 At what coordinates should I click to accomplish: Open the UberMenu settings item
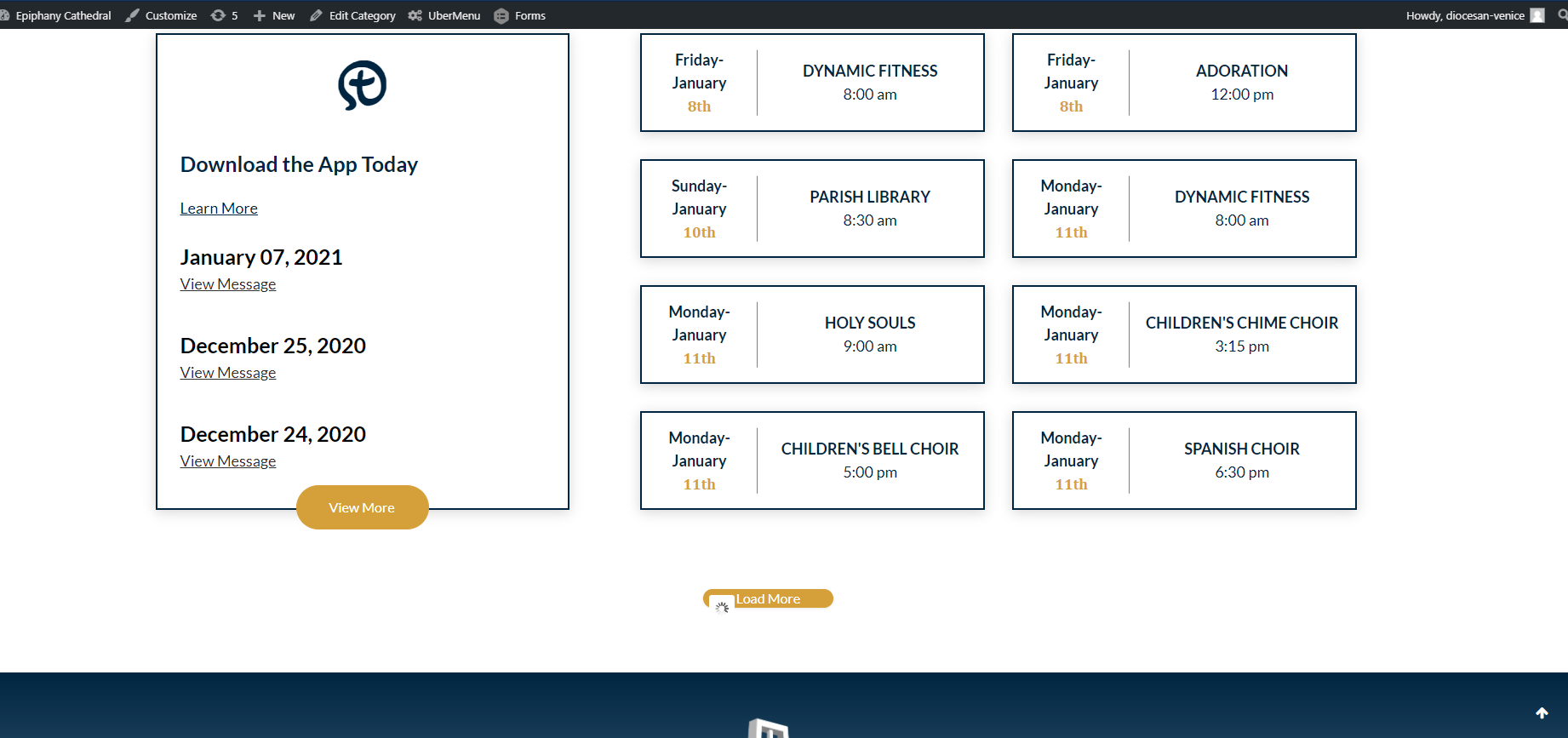point(444,15)
